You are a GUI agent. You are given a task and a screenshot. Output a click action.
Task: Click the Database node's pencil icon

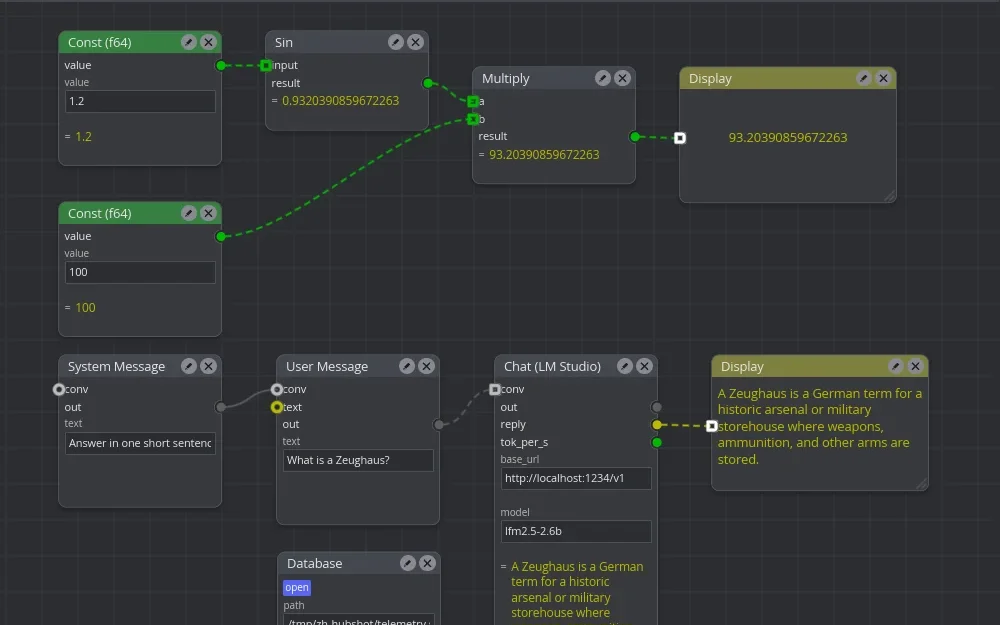pyautogui.click(x=408, y=563)
